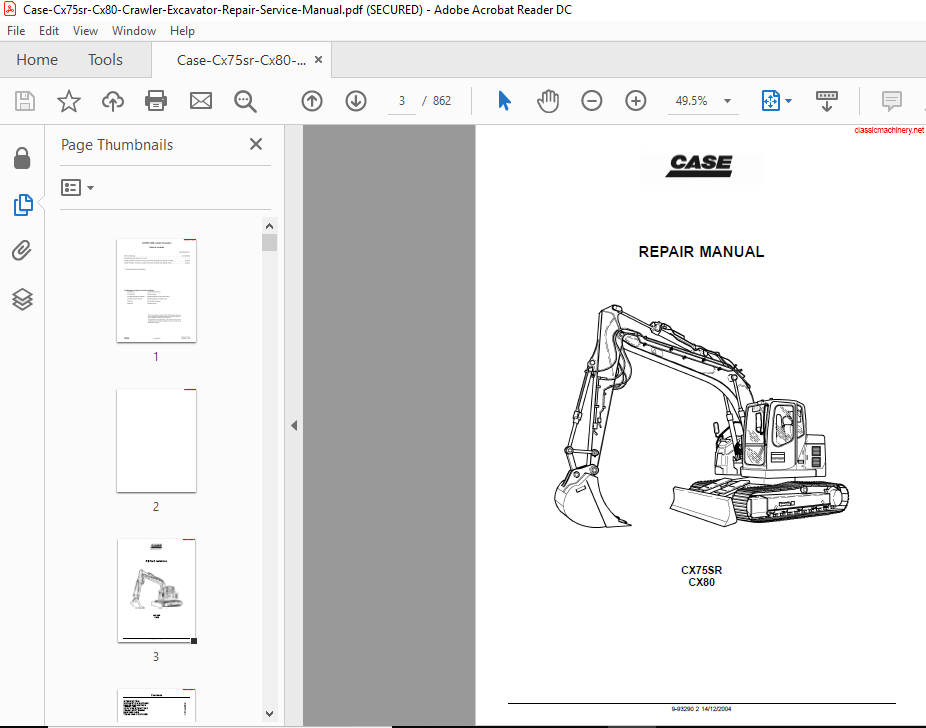
Task: Expand the zoom percentage dropdown arrow
Action: [728, 101]
